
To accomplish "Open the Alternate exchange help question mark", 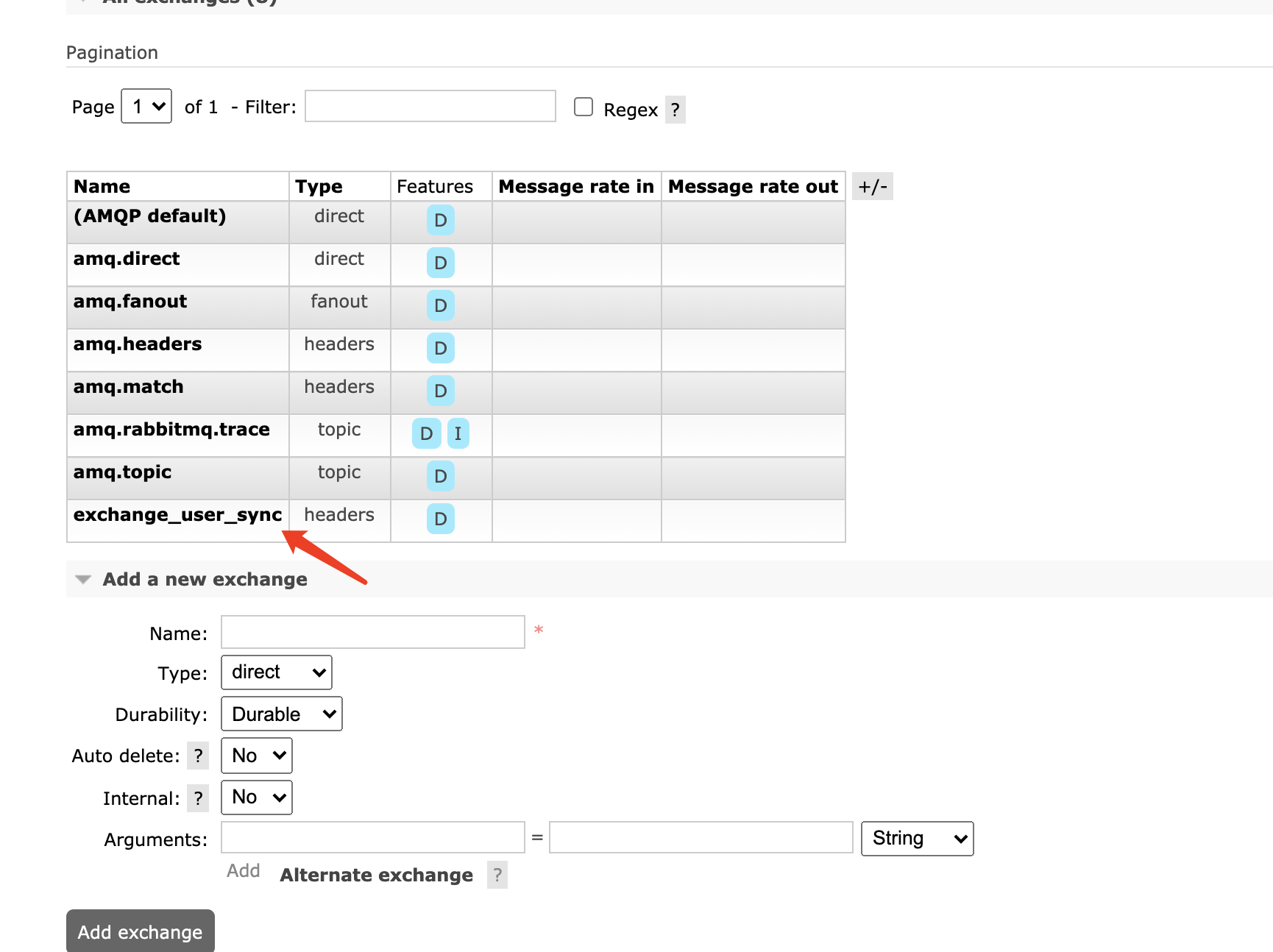I will tap(497, 875).
